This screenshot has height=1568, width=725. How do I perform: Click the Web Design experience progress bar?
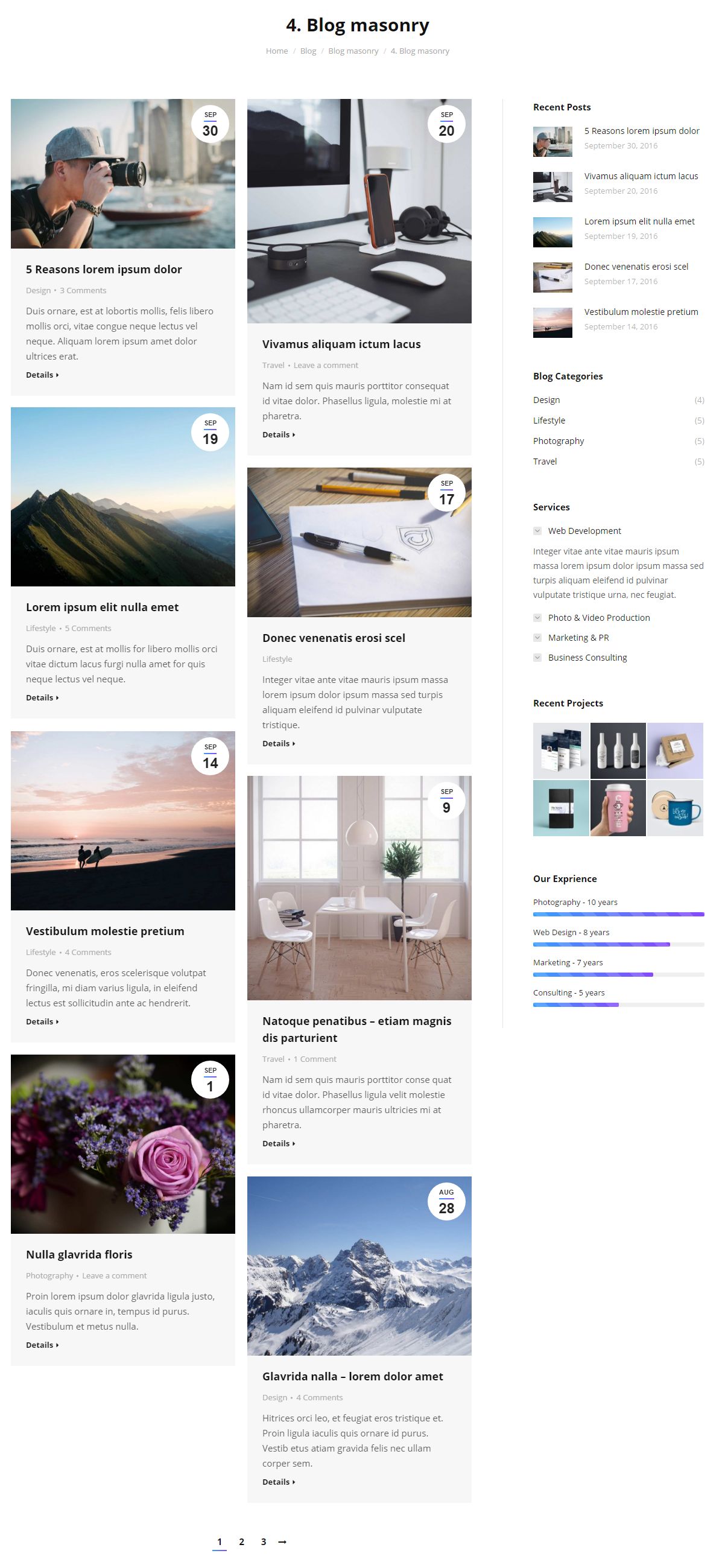(618, 945)
